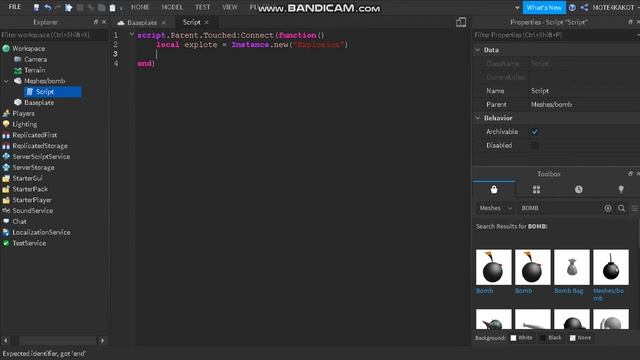
Task: Open the Marketplace tab in Toolbox
Action: click(494, 189)
